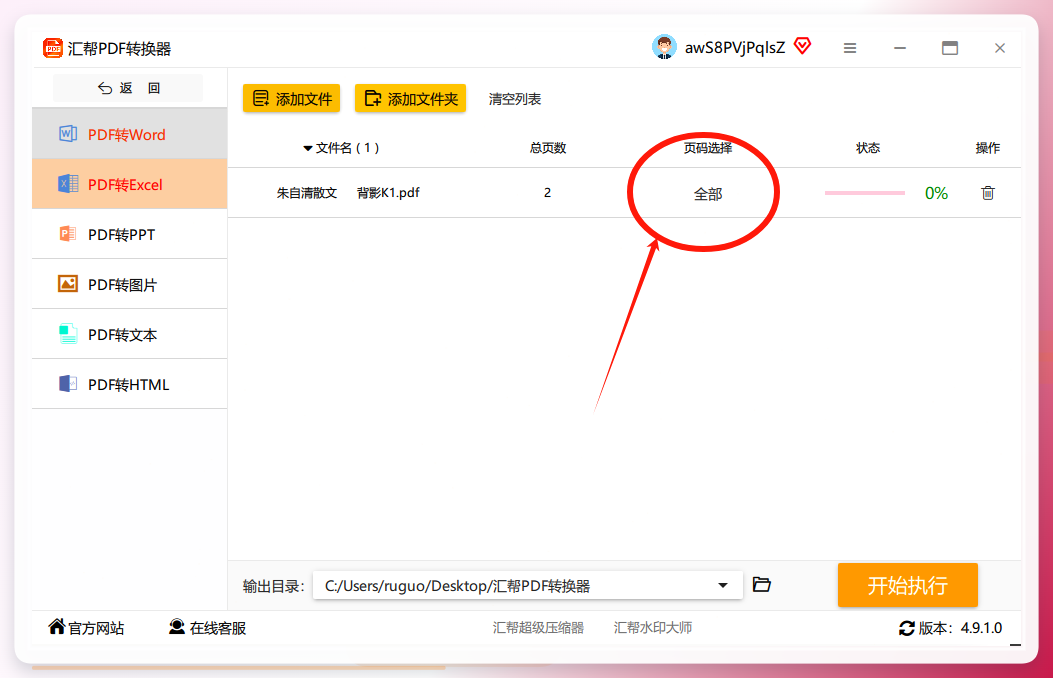Click the total pages value 2
Image resolution: width=1053 pixels, height=678 pixels.
pos(547,193)
